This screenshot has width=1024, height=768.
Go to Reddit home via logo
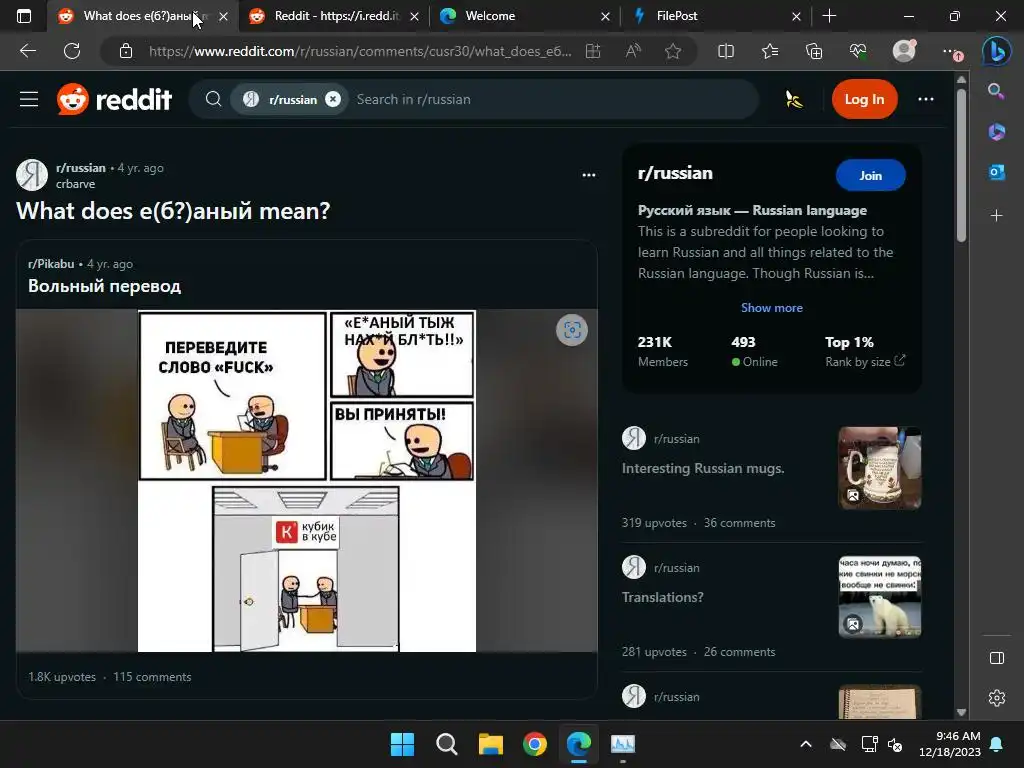pyautogui.click(x=115, y=99)
